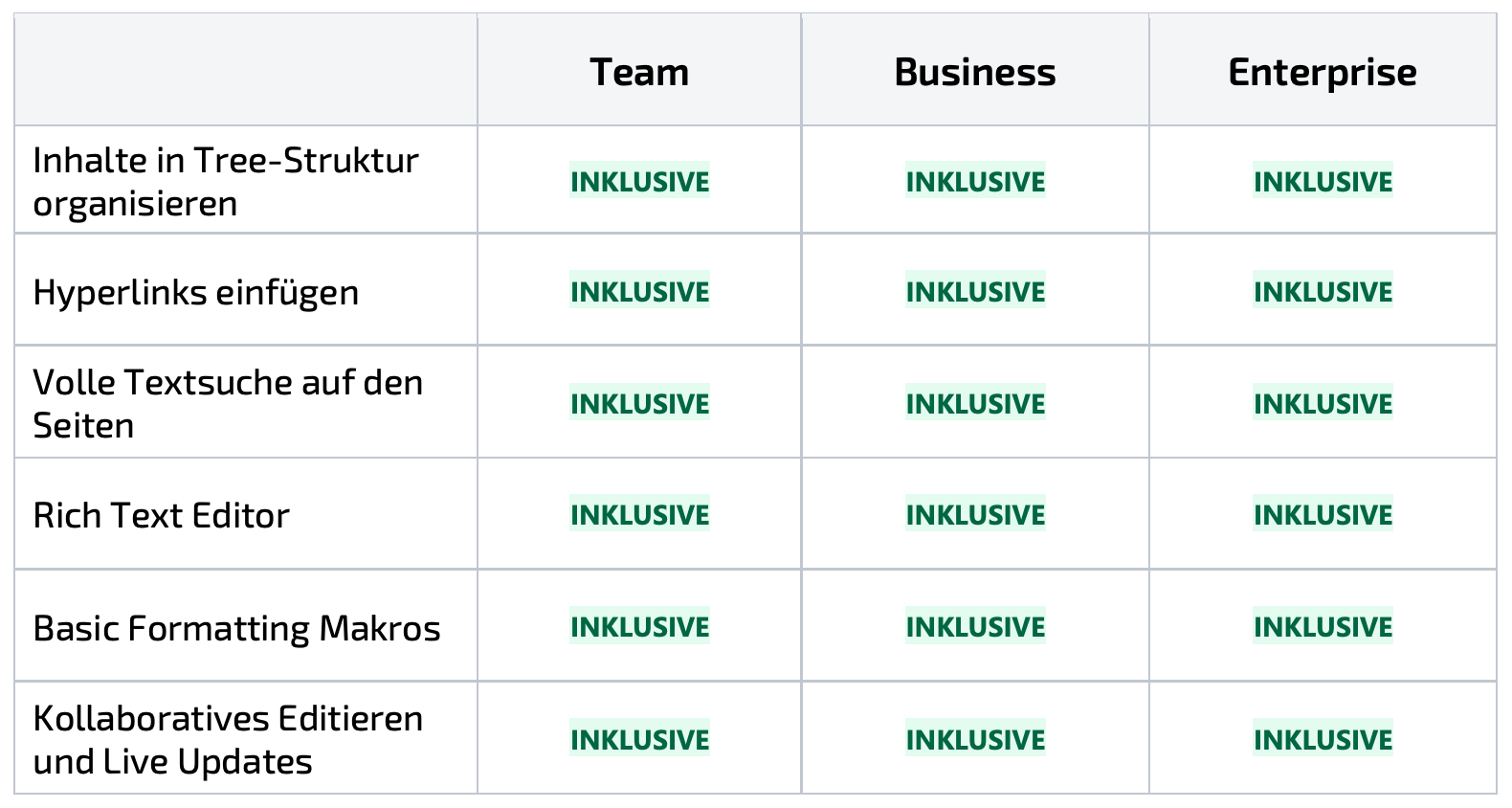Click Enterprise INKLUSIVE badge in Rich Text Editor row
The height and width of the screenshot is (808, 1512).
(x=1323, y=515)
